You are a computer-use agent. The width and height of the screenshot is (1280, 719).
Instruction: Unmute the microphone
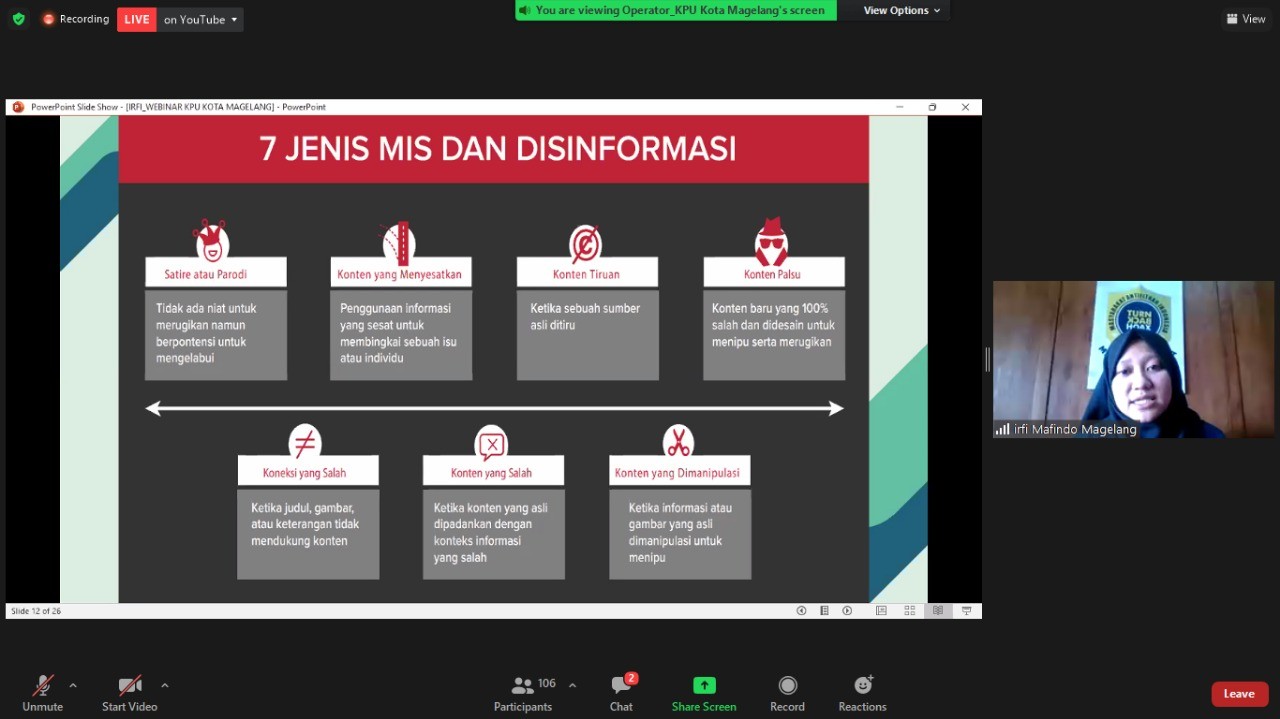point(42,692)
